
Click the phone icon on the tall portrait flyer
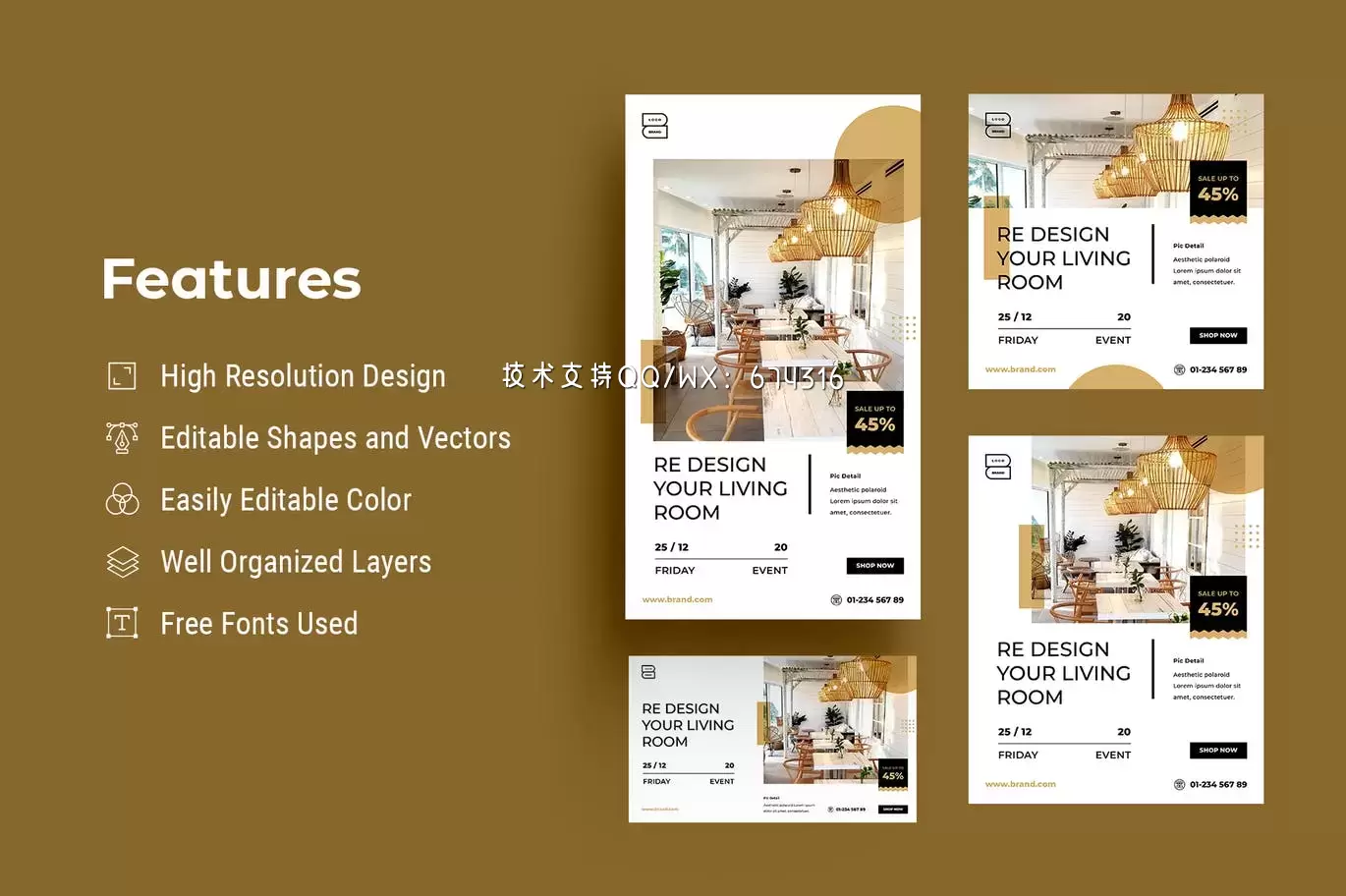[836, 599]
